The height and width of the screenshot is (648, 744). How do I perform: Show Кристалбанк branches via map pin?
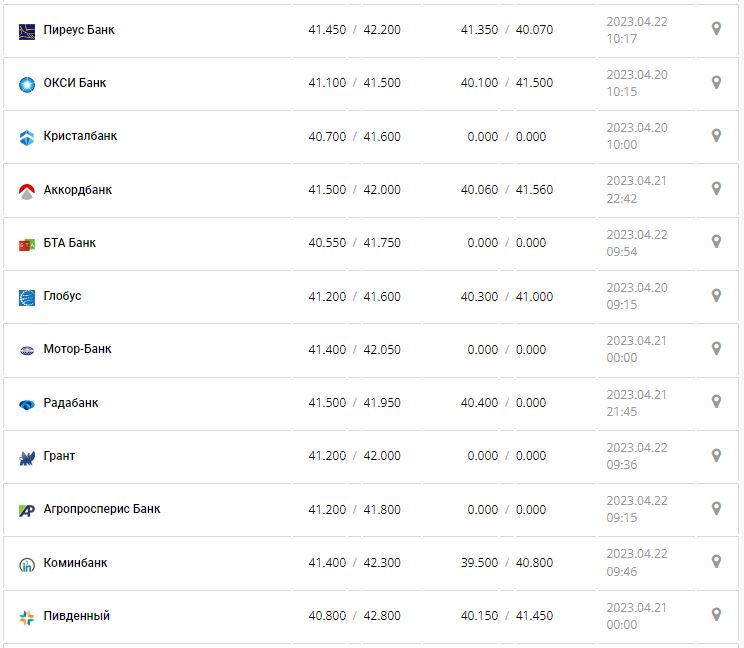click(716, 135)
